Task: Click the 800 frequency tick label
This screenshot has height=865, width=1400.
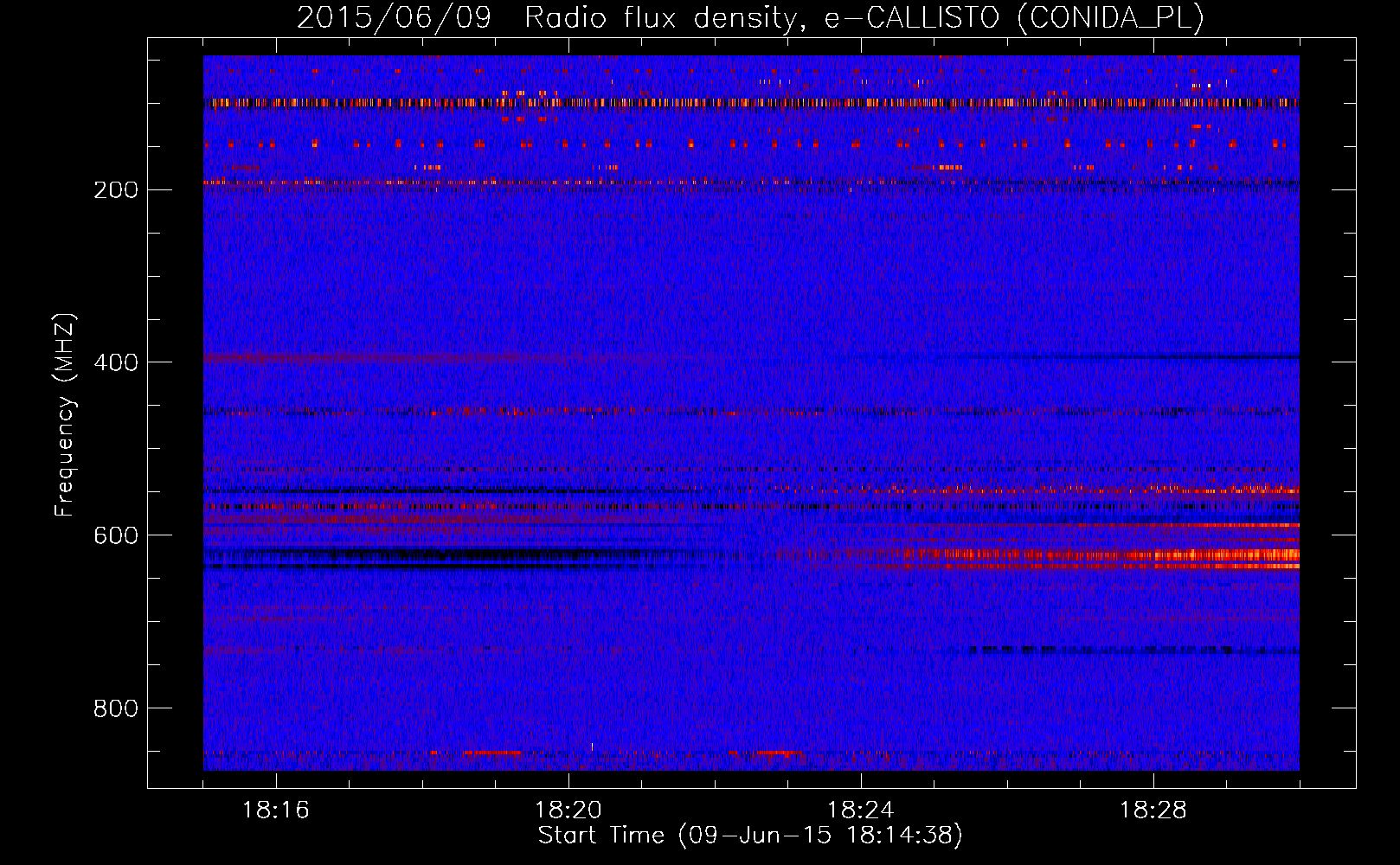Action: click(115, 708)
